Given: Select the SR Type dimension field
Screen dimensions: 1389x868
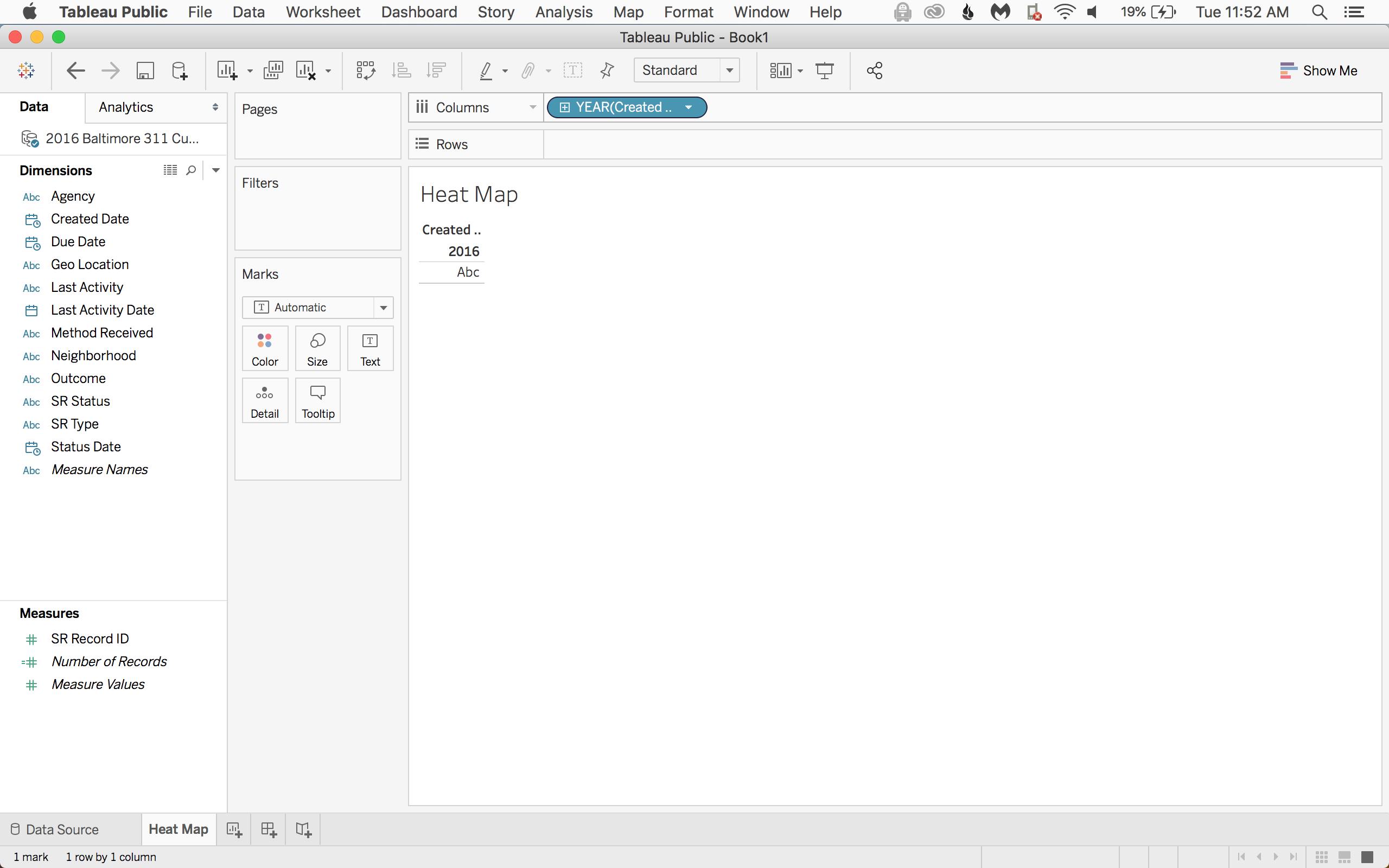Looking at the screenshot, I should point(75,424).
